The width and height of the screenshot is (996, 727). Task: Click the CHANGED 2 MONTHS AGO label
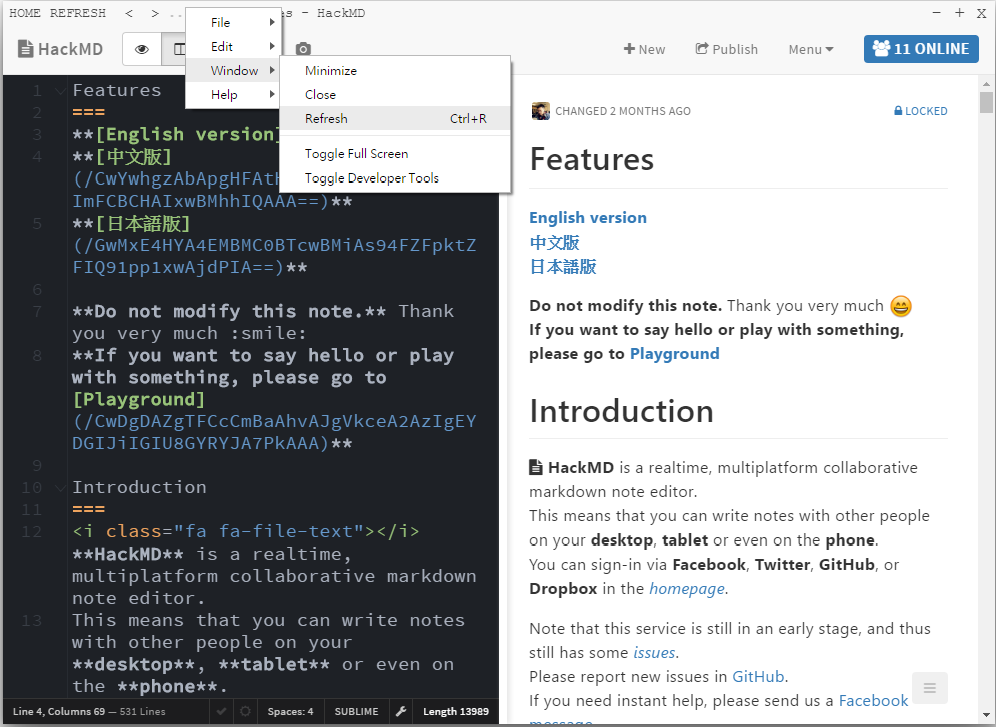(x=622, y=111)
